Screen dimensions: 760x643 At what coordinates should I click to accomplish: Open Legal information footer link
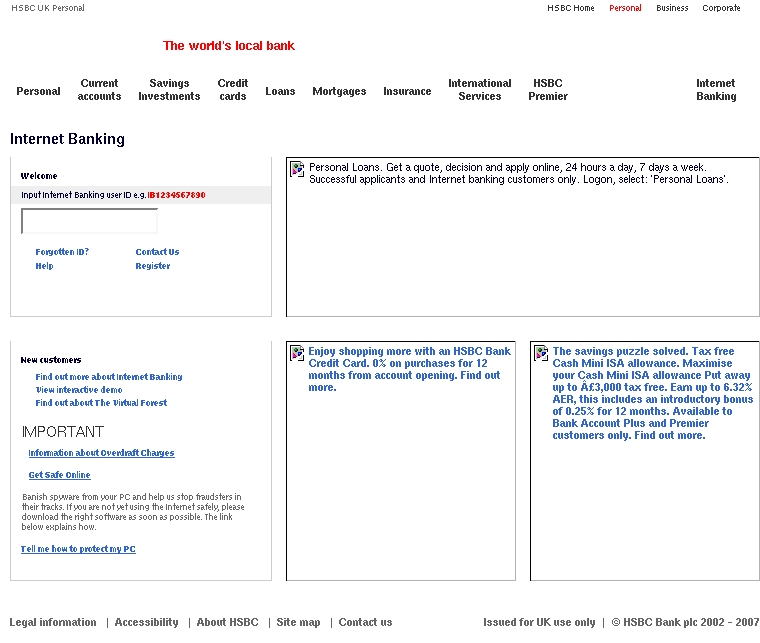[x=53, y=622]
